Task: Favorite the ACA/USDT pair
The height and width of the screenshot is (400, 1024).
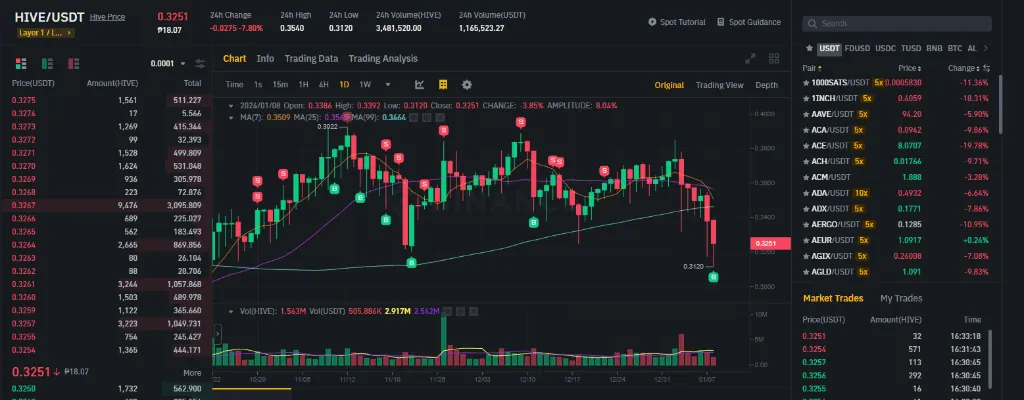Action: pyautogui.click(x=806, y=130)
